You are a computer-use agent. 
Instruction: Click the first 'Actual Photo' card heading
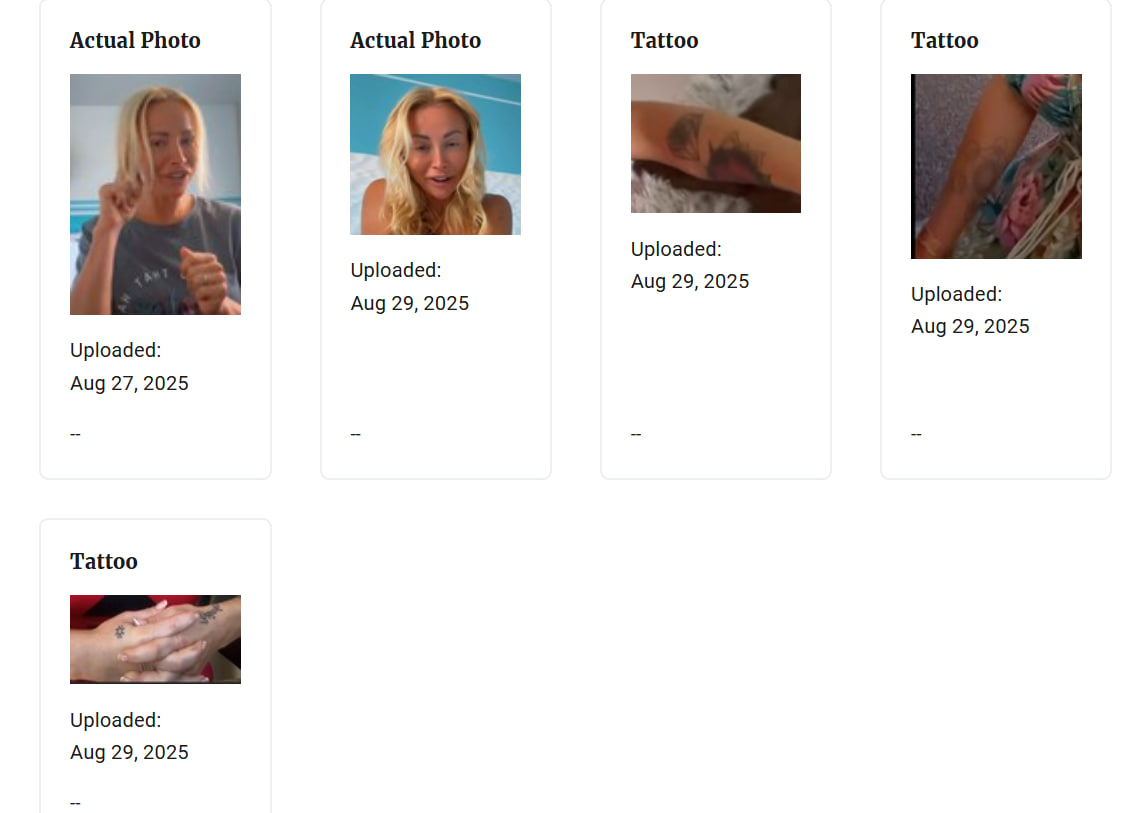pos(135,40)
